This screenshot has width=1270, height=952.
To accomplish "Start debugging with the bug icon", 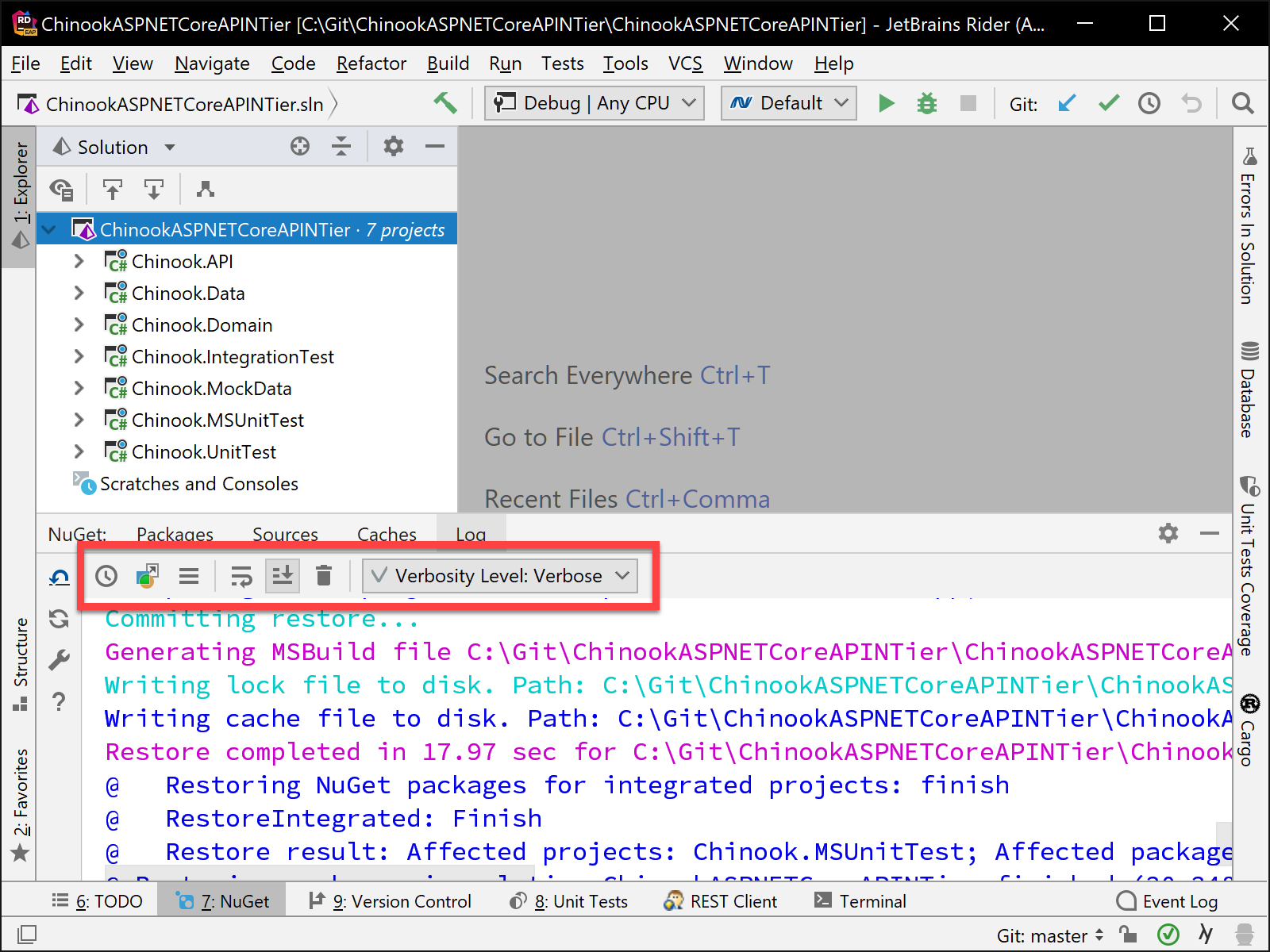I will pyautogui.click(x=927, y=103).
